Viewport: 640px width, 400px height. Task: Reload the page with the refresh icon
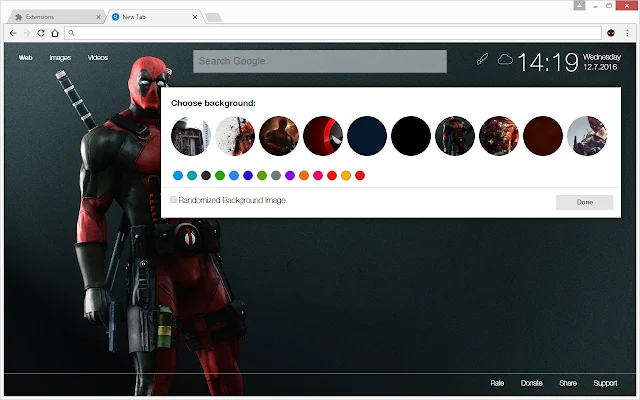(x=41, y=33)
